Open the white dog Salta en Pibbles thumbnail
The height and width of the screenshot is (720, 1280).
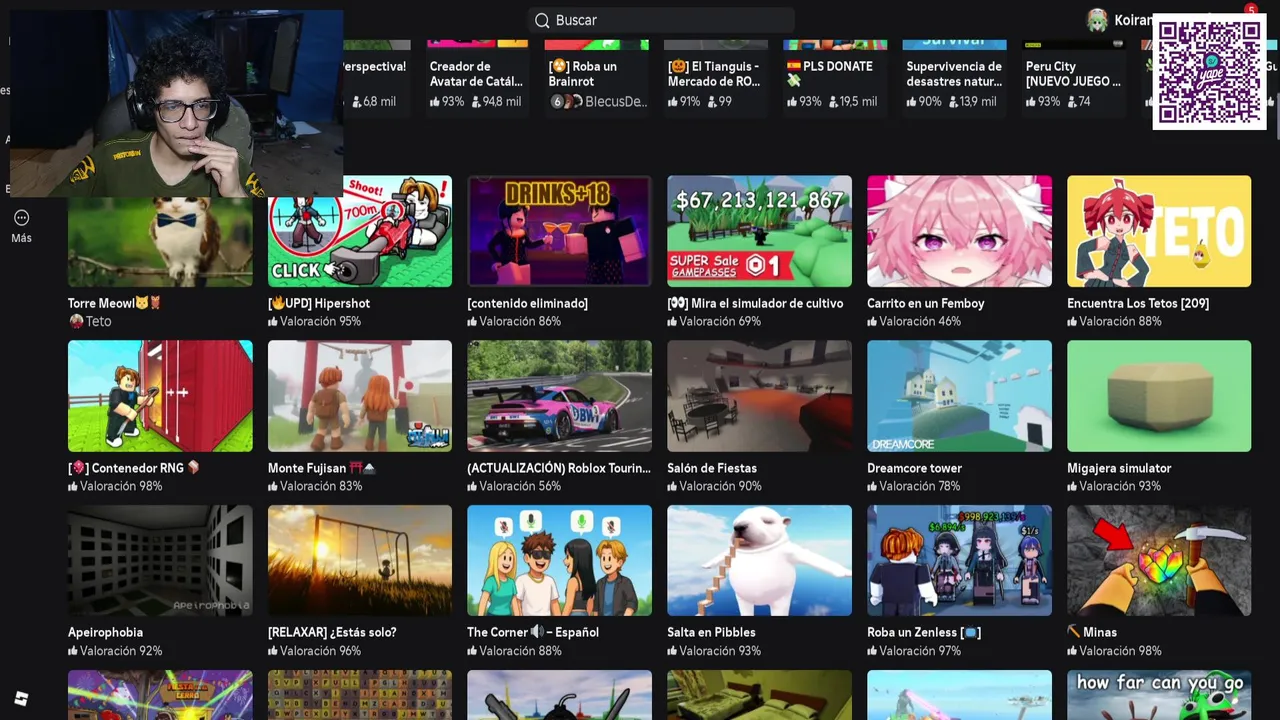[x=759, y=560]
